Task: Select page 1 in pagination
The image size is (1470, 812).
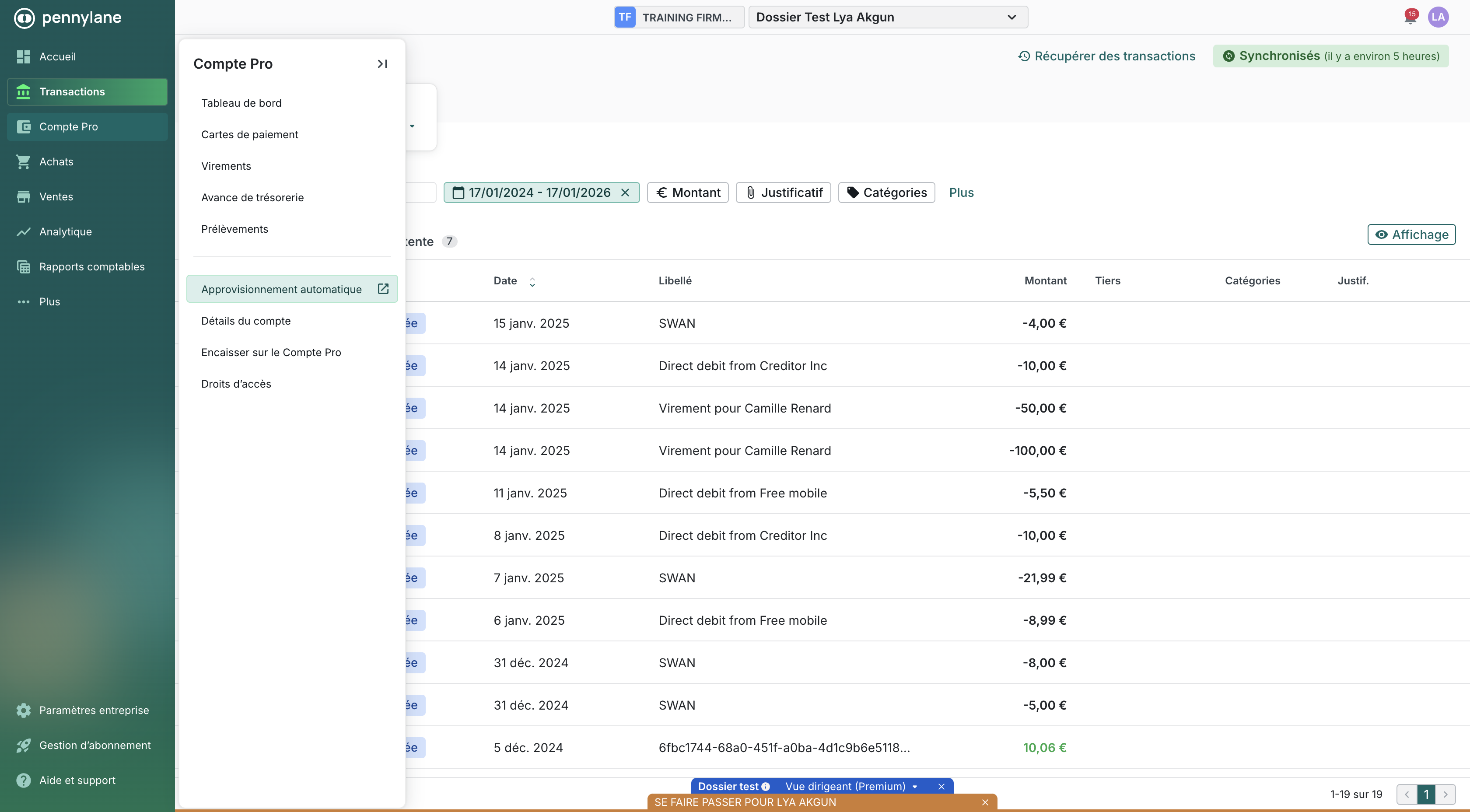Action: tap(1426, 794)
